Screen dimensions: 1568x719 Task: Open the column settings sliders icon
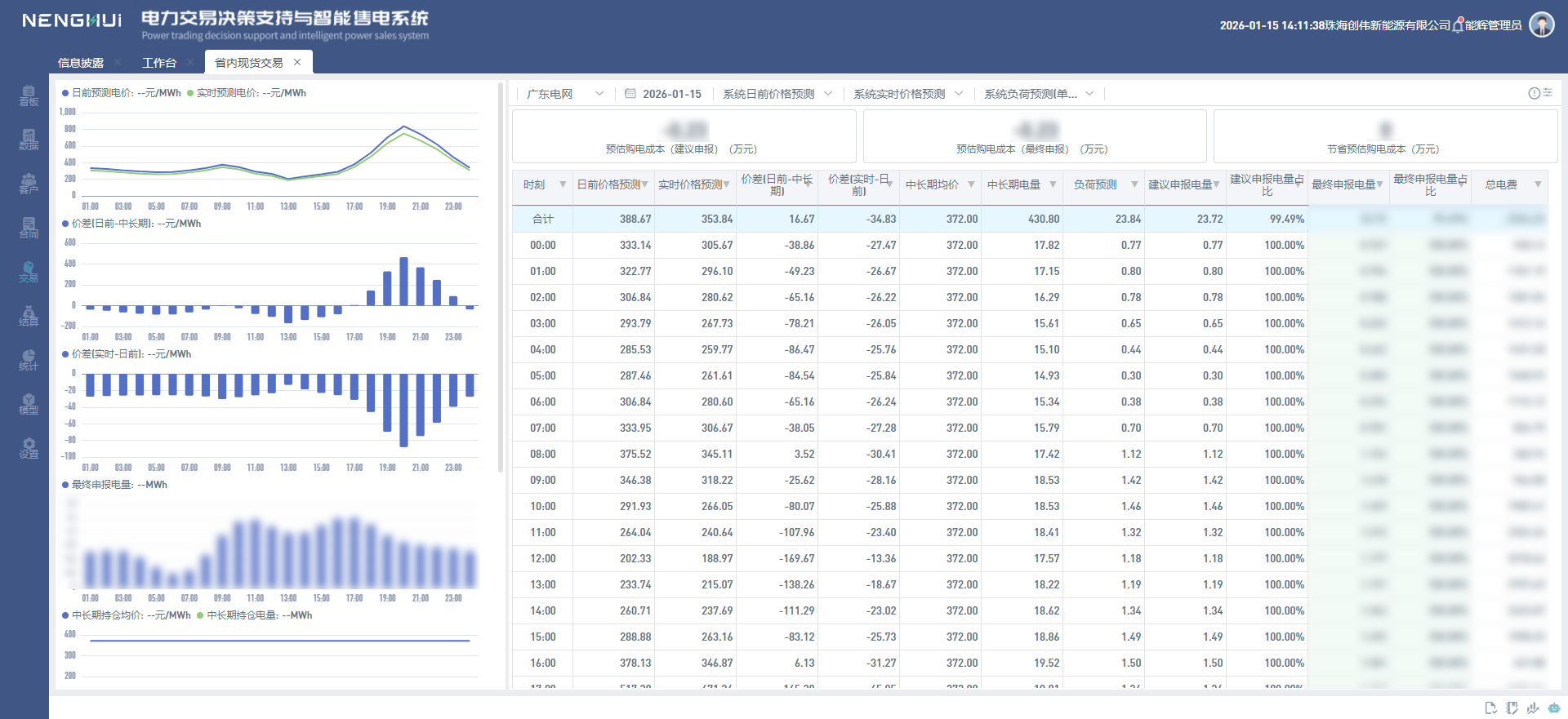click(x=1548, y=93)
